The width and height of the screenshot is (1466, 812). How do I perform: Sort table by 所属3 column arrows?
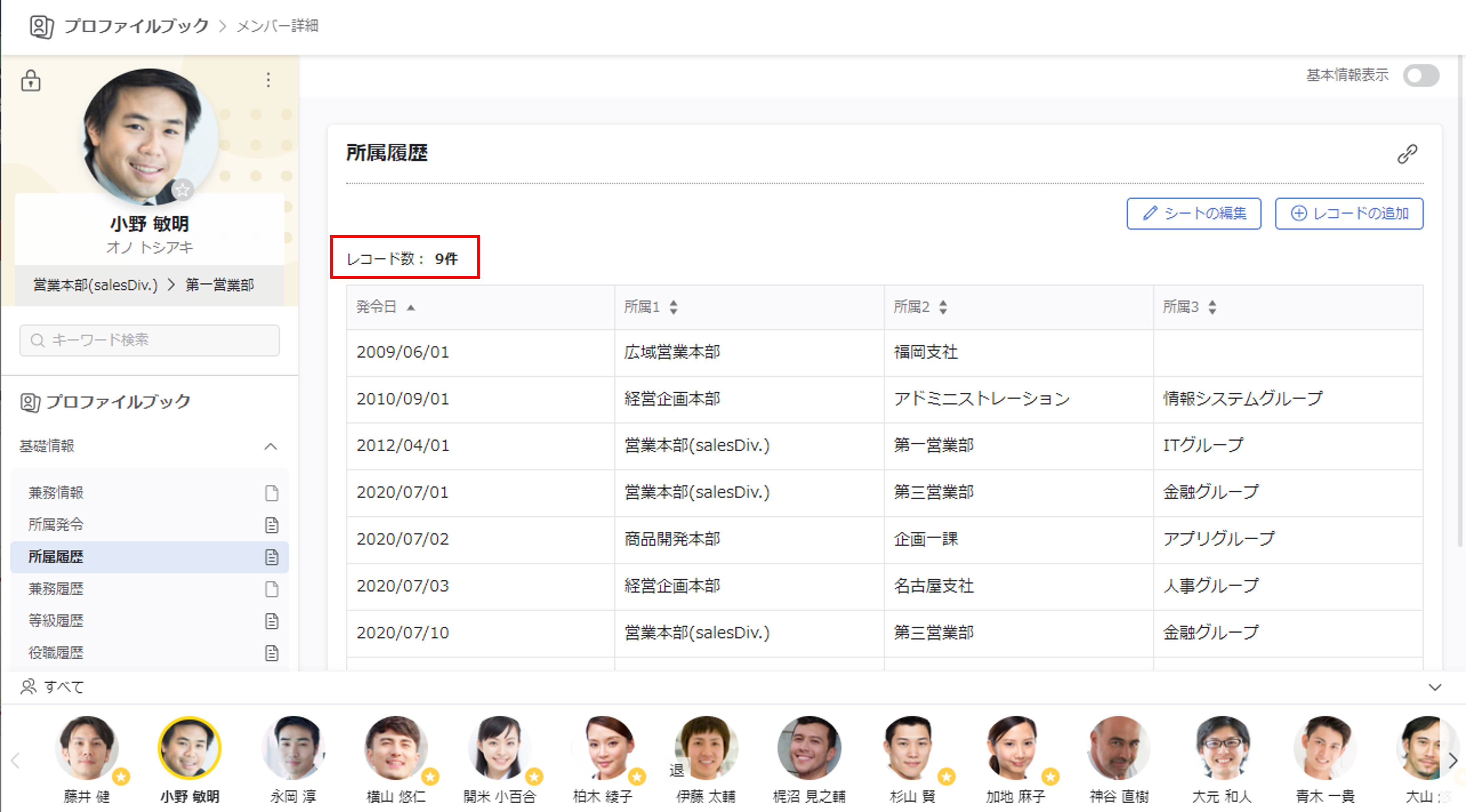[1212, 307]
